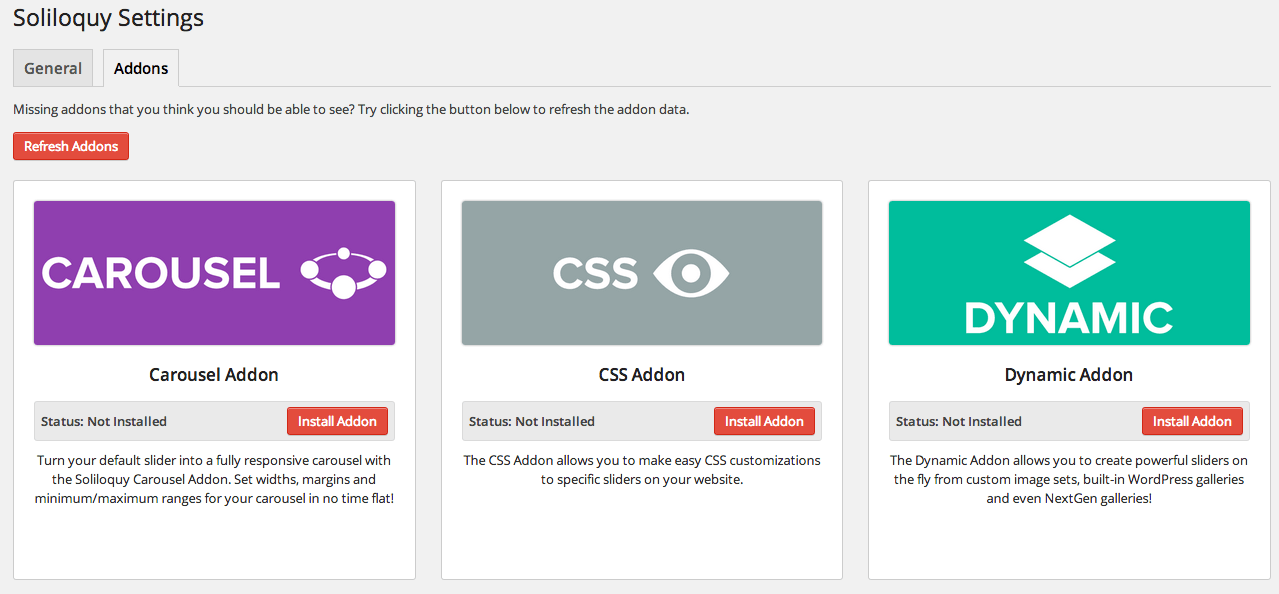Click the carousel ring icon in purple banner

(x=343, y=273)
